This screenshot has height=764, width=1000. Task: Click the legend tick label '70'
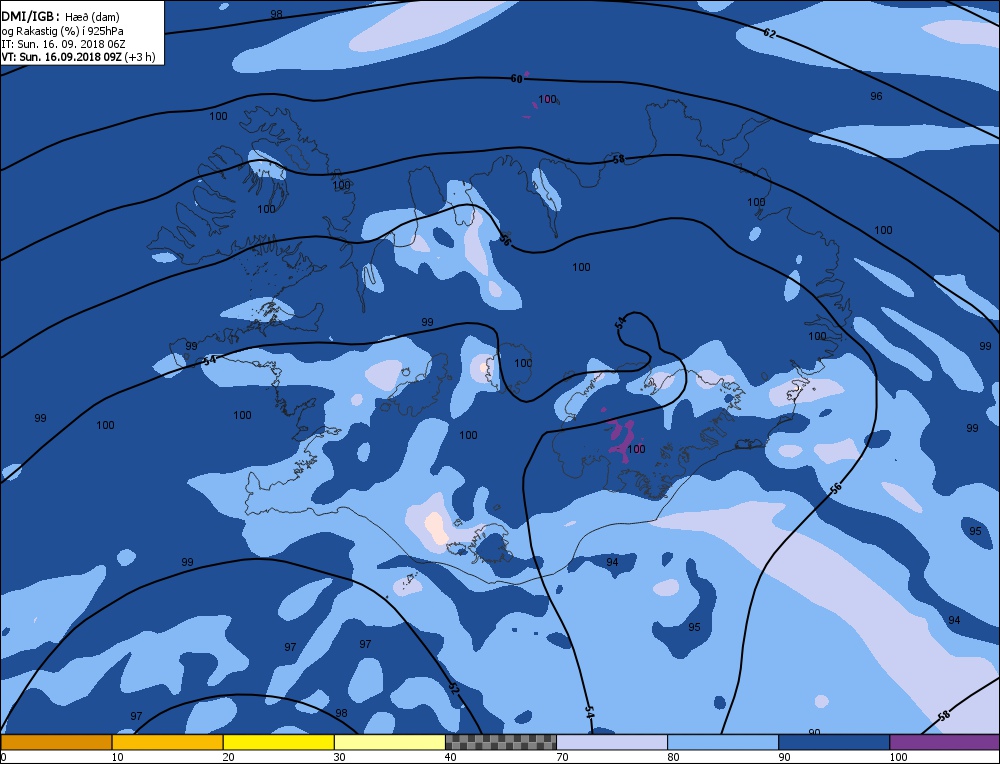pos(562,757)
